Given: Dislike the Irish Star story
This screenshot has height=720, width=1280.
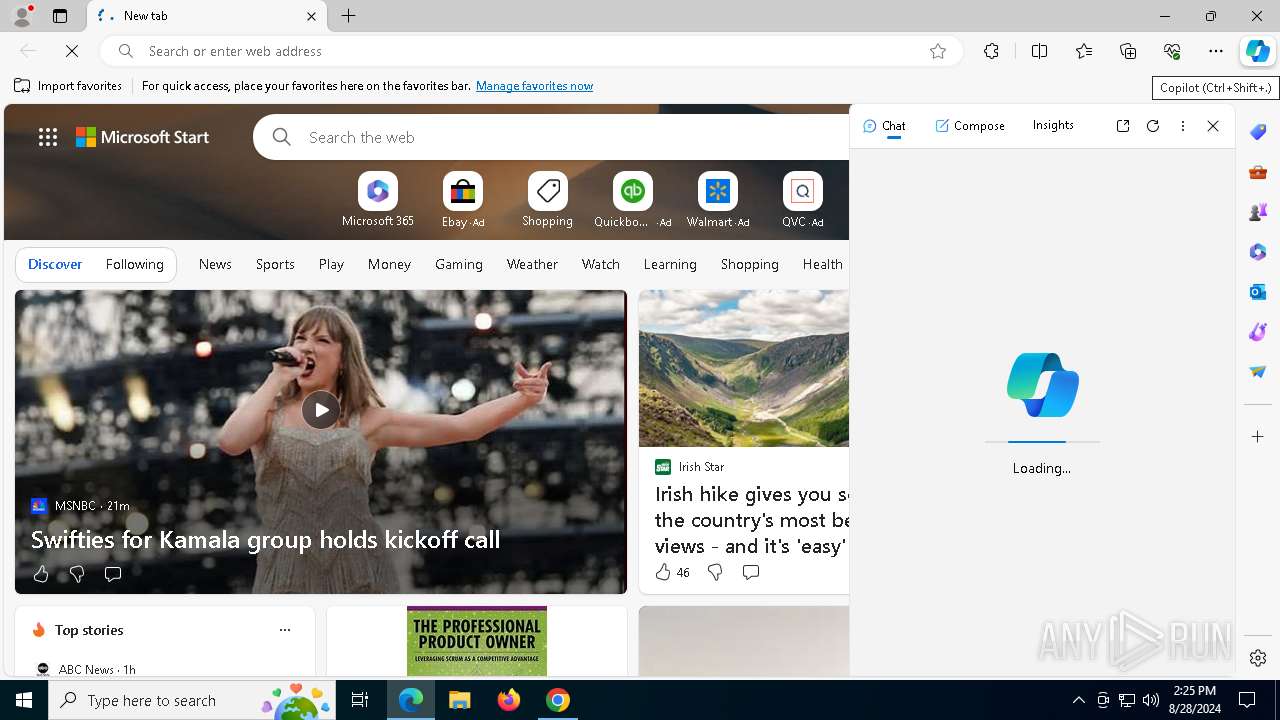Looking at the screenshot, I should pos(715,572).
